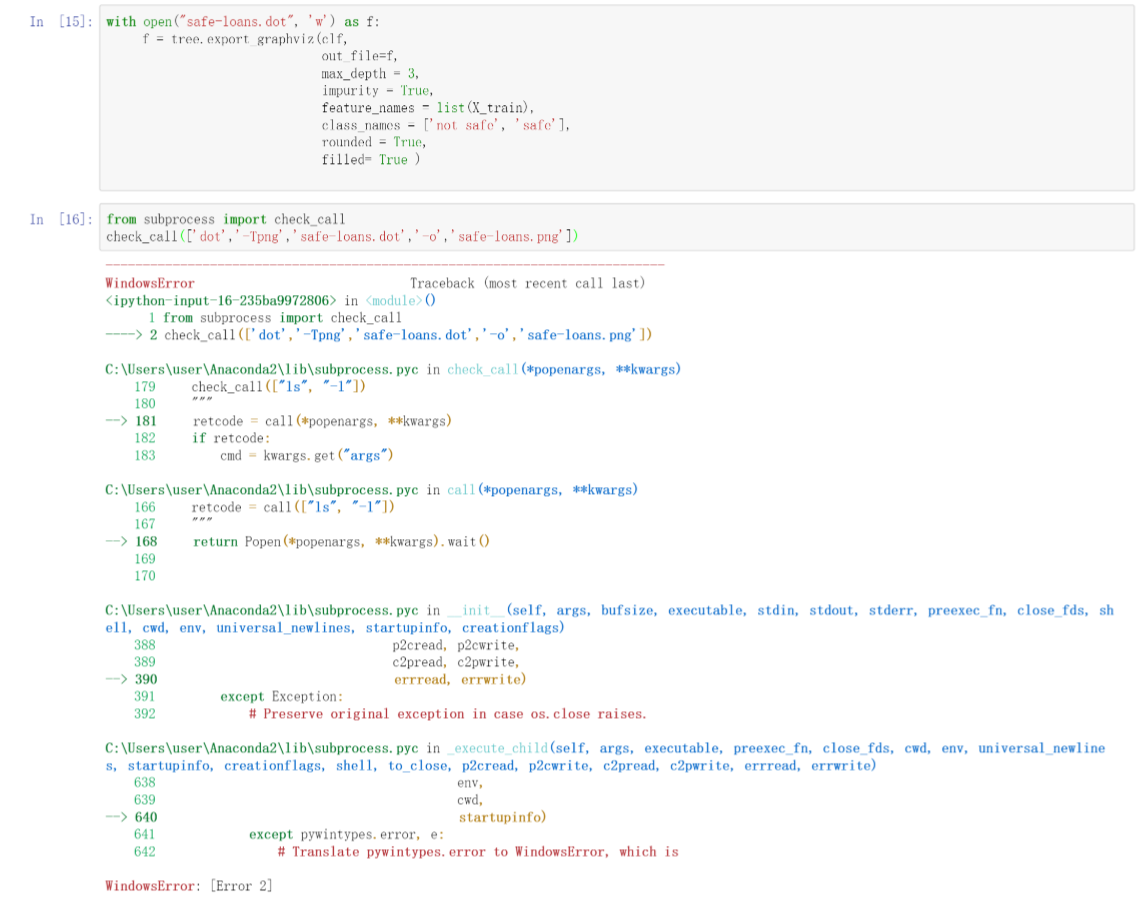1145x922 pixels.
Task: Click traceback line 181 retcode call
Action: tap(321, 421)
